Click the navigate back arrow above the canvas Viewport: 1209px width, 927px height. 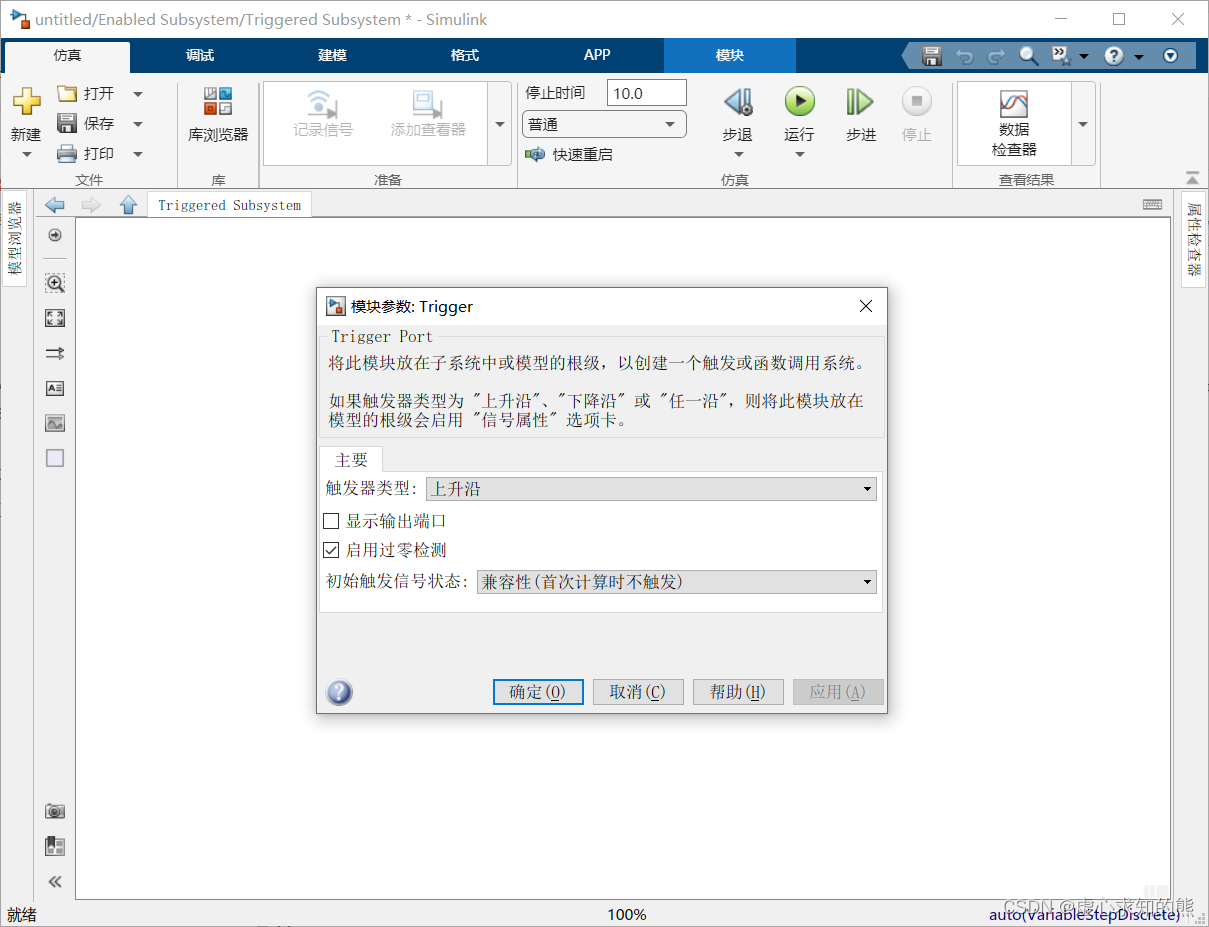pos(55,205)
